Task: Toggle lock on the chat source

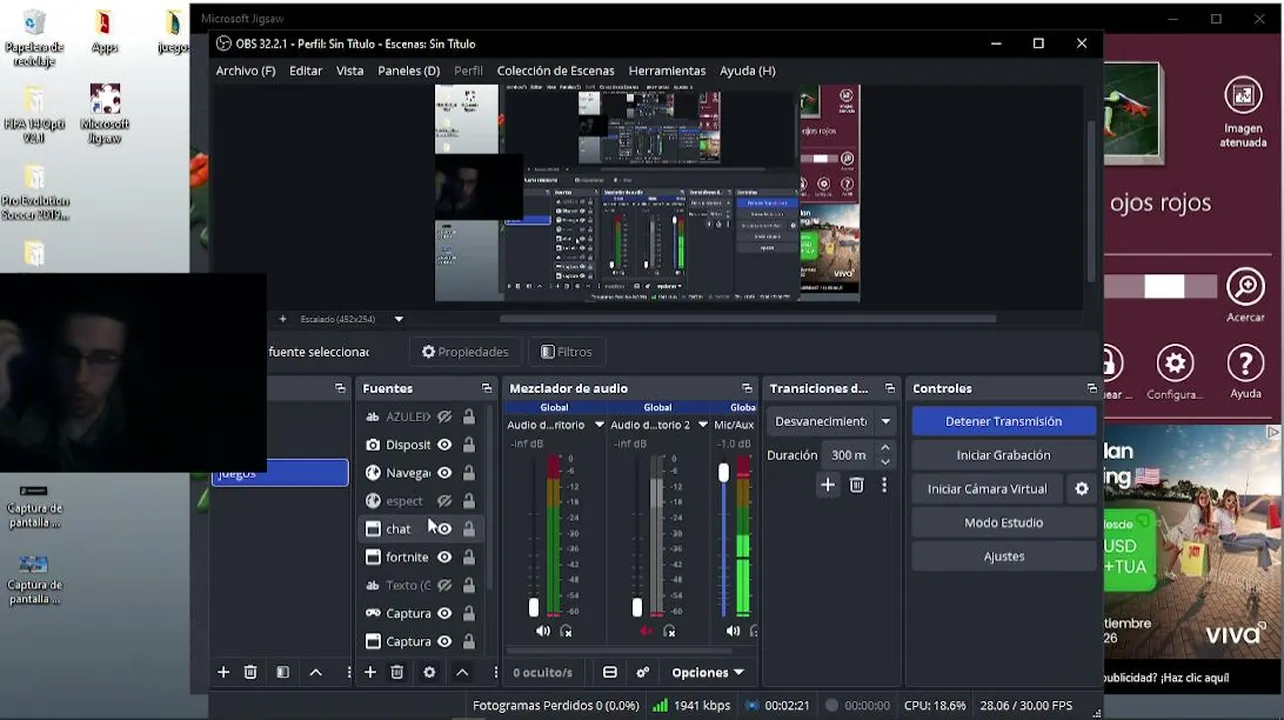Action: (x=468, y=529)
